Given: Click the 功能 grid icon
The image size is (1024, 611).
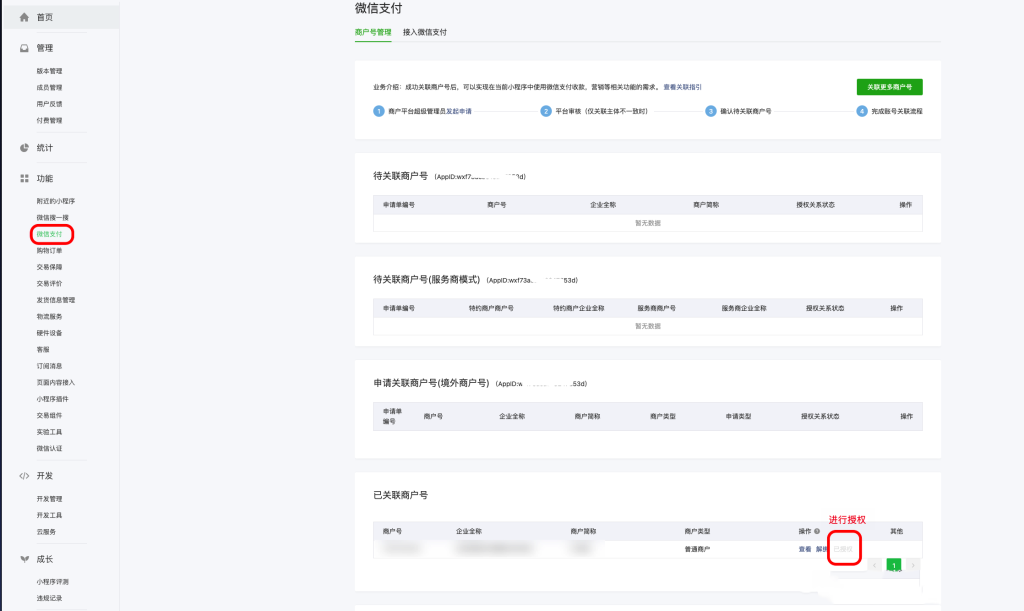Looking at the screenshot, I should [x=24, y=178].
